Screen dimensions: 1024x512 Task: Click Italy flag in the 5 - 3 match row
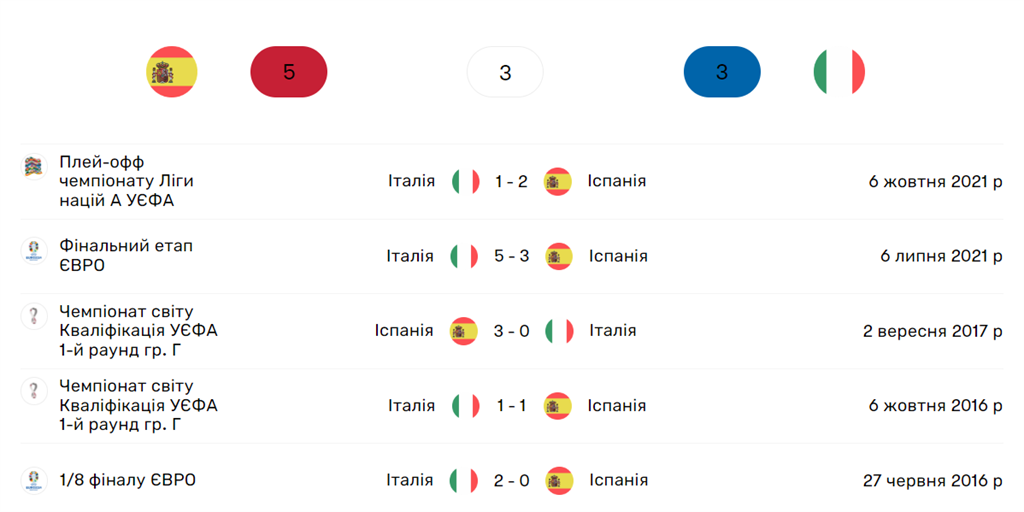click(464, 256)
